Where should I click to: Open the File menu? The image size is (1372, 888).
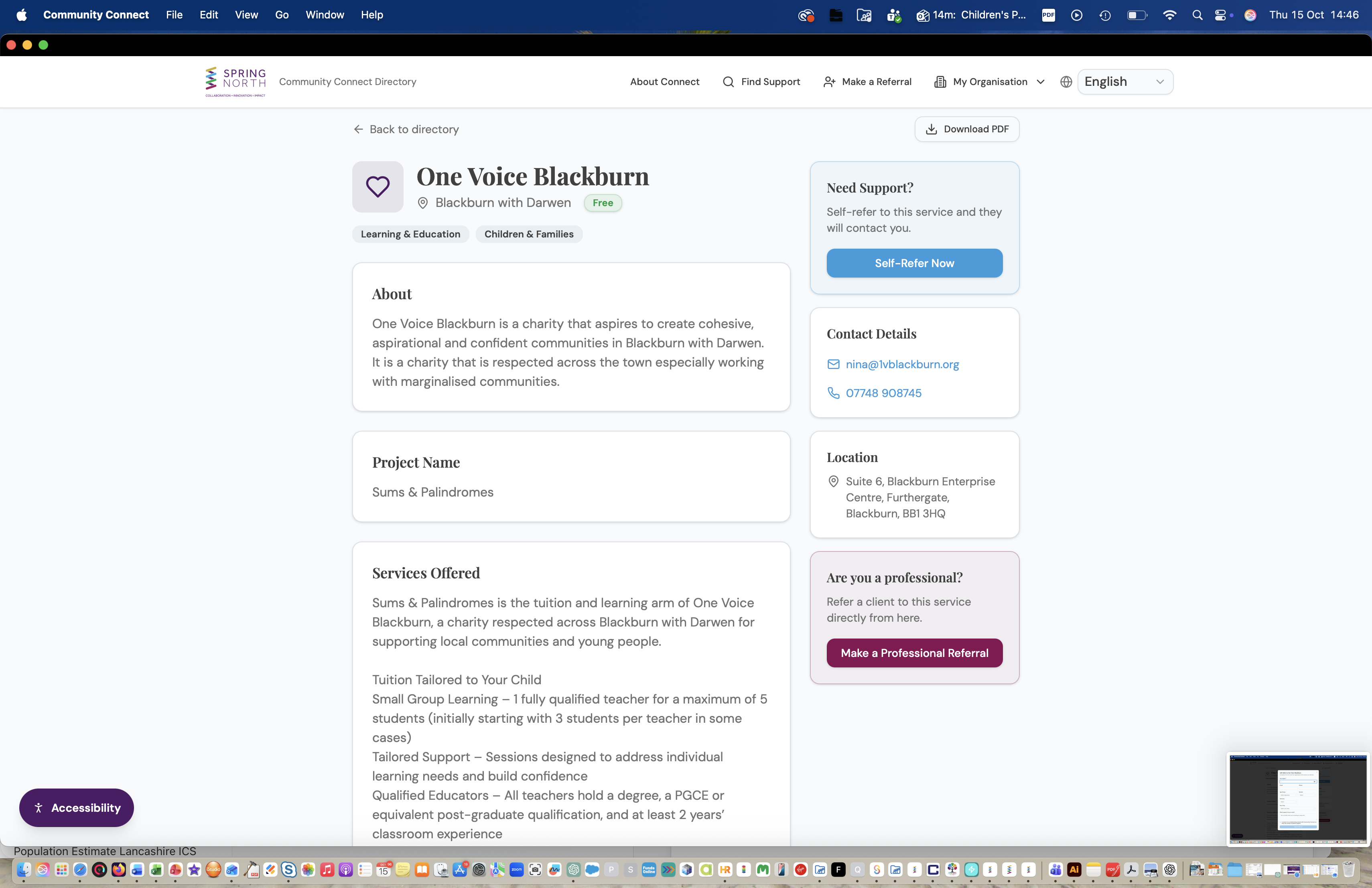pos(174,15)
